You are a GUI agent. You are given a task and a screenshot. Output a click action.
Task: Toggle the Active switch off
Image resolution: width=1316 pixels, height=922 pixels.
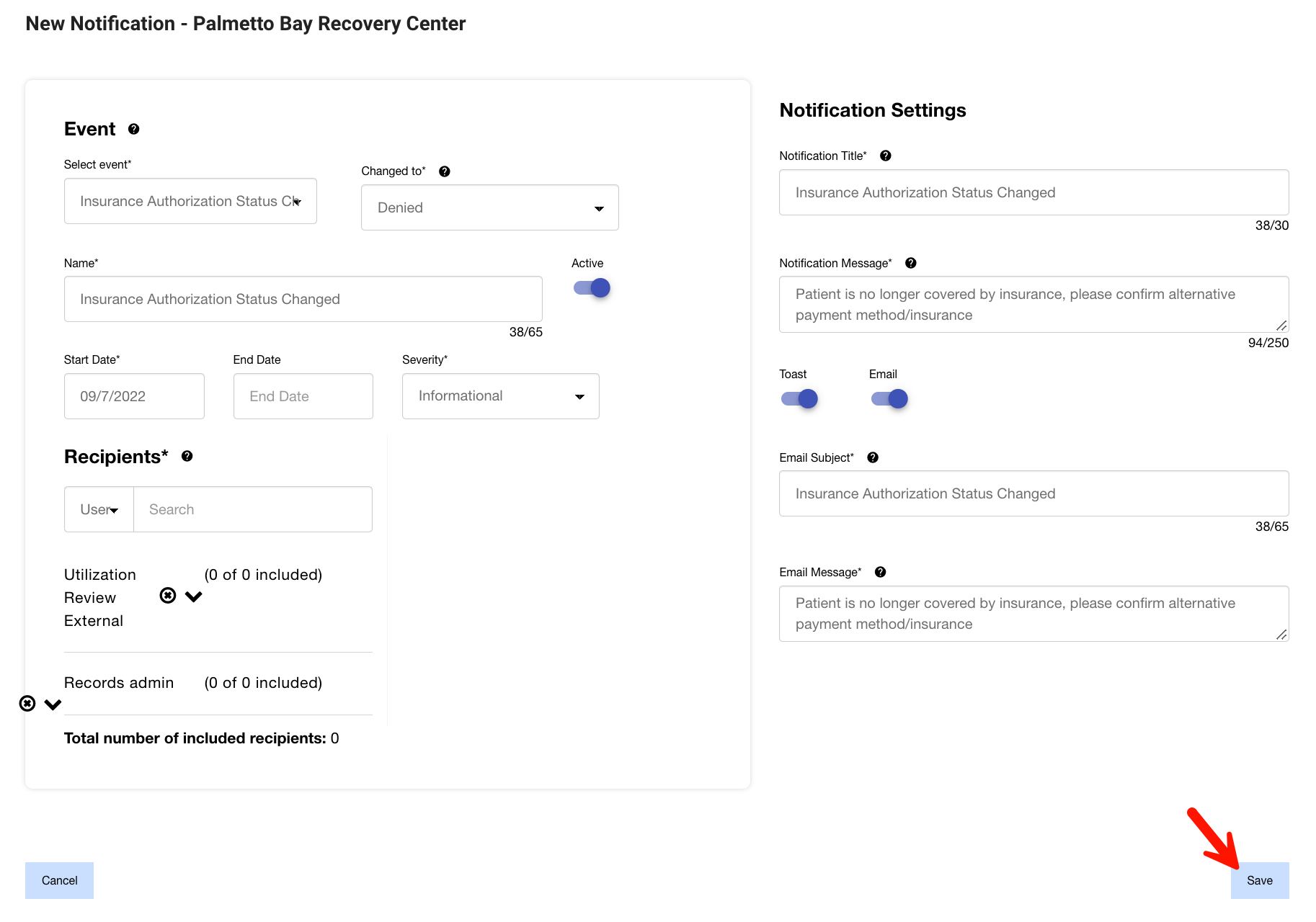(x=592, y=288)
